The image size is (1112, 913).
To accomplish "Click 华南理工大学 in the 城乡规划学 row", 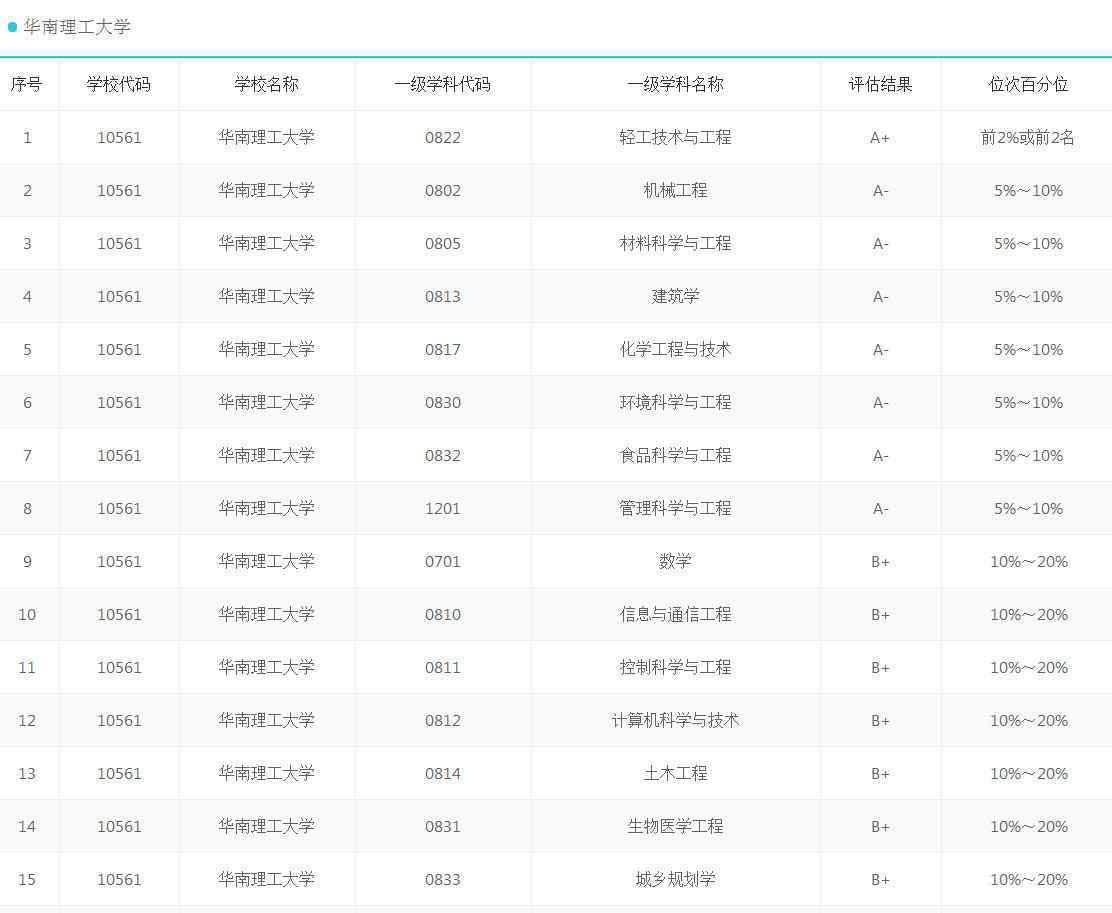I will click(x=267, y=879).
